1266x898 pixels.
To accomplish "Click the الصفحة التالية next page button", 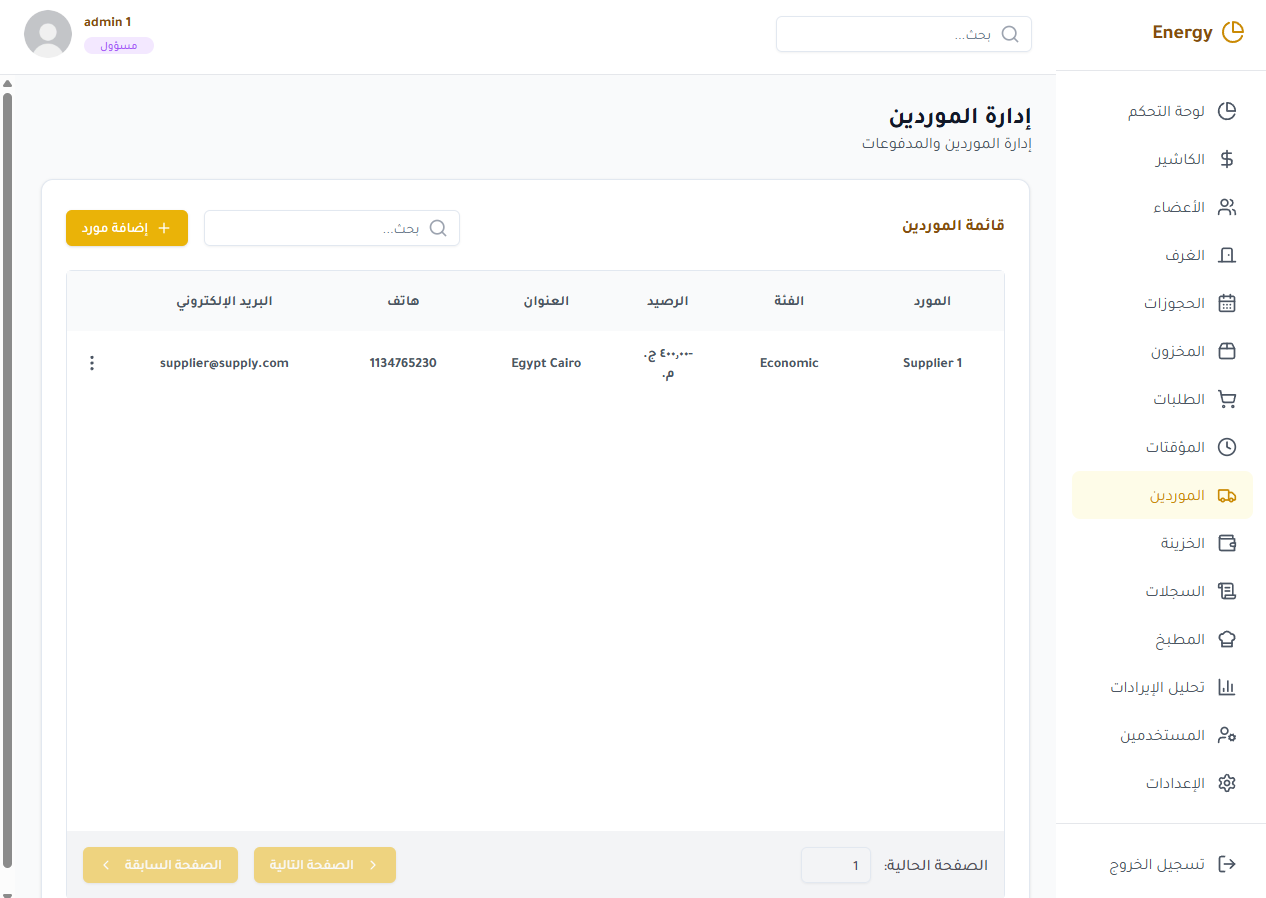I will [325, 865].
